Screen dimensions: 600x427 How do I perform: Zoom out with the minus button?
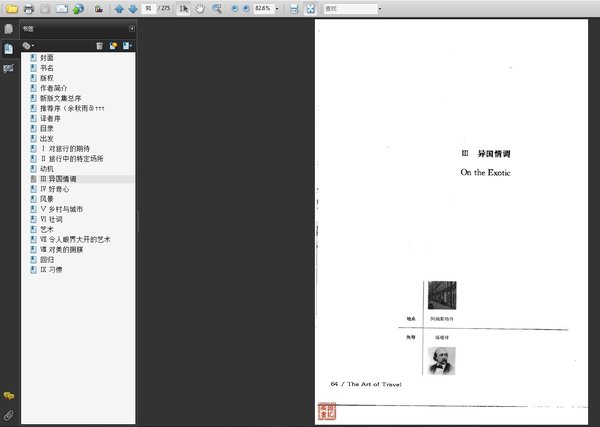(235, 8)
